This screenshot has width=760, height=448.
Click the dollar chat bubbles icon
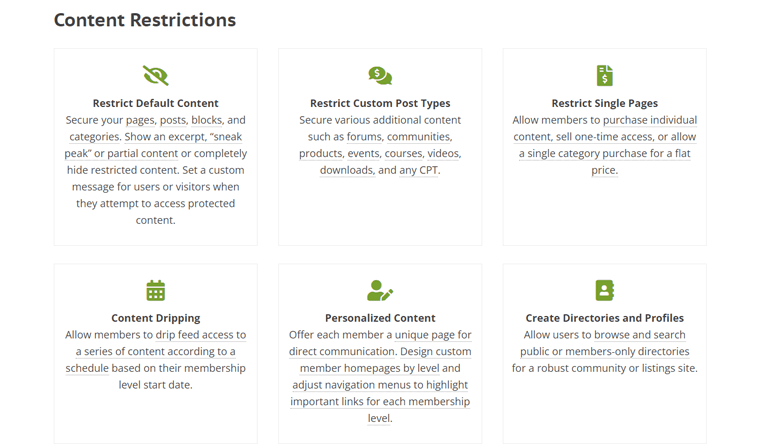380,76
